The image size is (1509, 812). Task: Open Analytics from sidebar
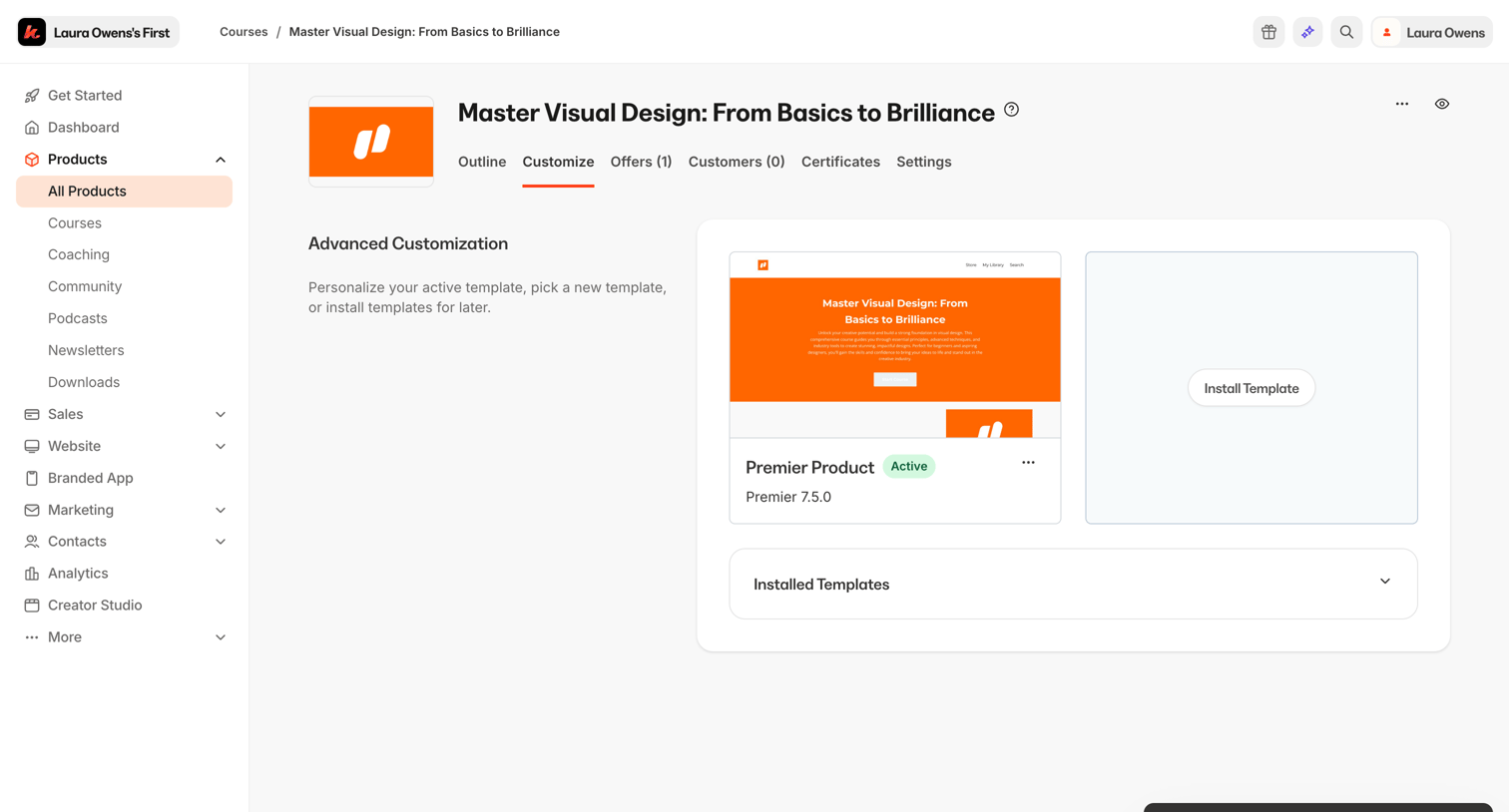78,574
